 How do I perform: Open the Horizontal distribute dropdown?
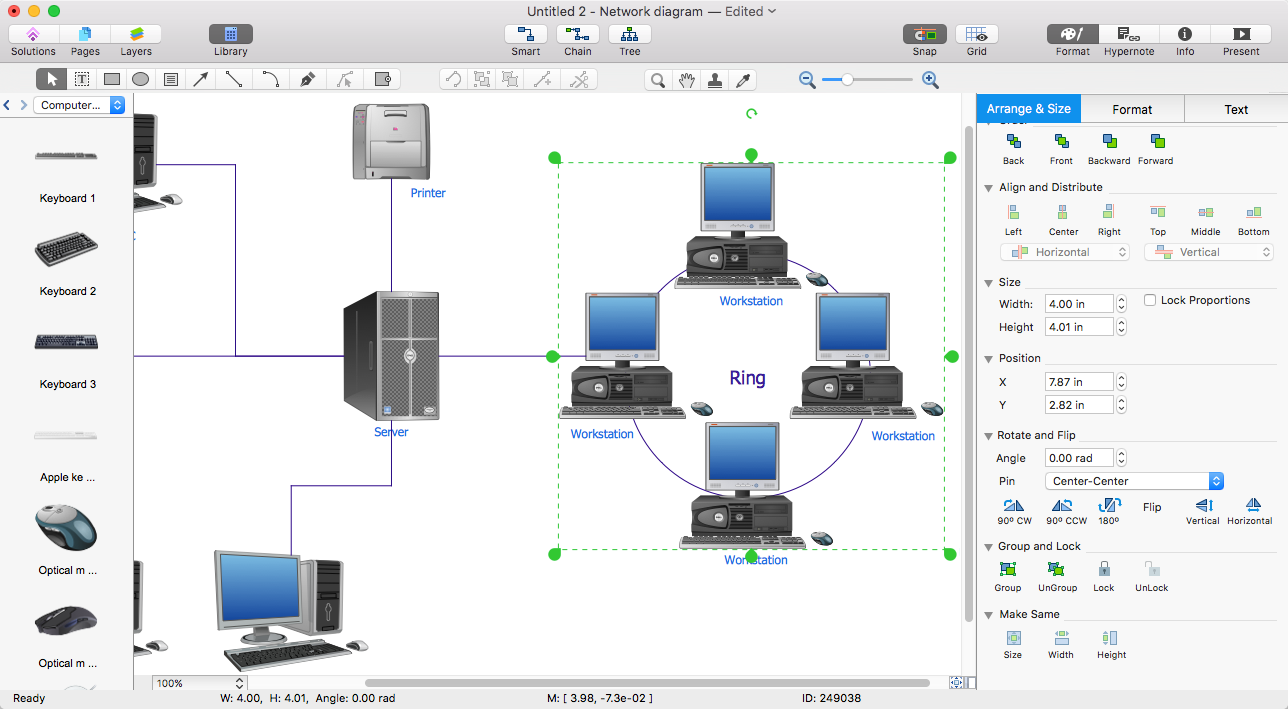pos(1064,252)
